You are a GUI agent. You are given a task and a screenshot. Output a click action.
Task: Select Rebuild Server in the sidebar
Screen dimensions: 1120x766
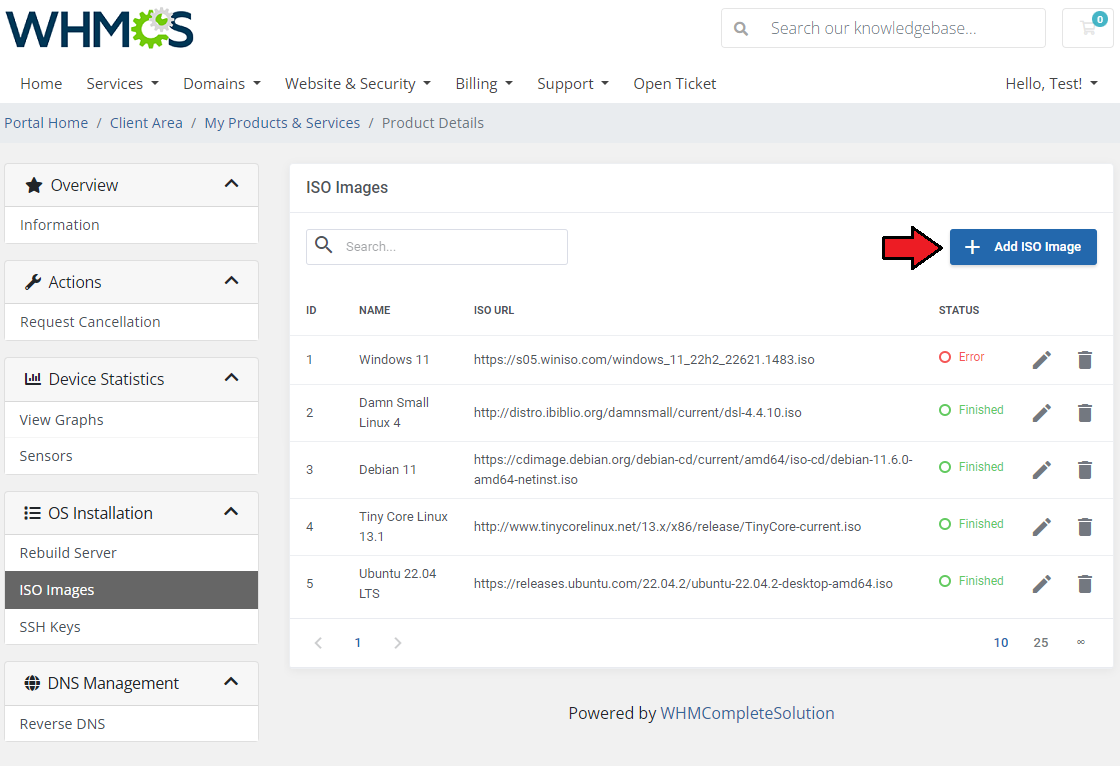coord(68,553)
